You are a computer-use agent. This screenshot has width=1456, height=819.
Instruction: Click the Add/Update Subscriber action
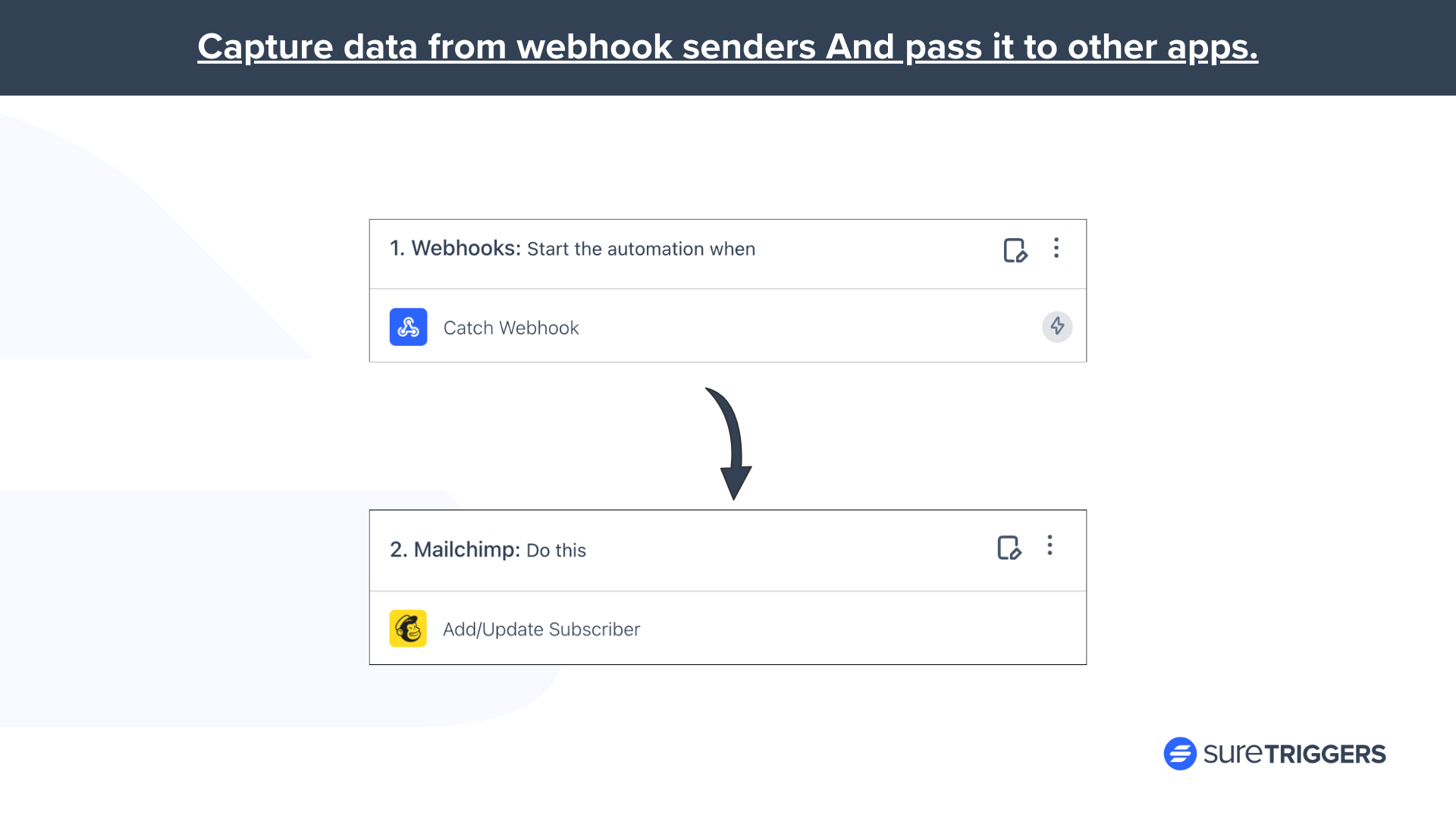coord(541,629)
